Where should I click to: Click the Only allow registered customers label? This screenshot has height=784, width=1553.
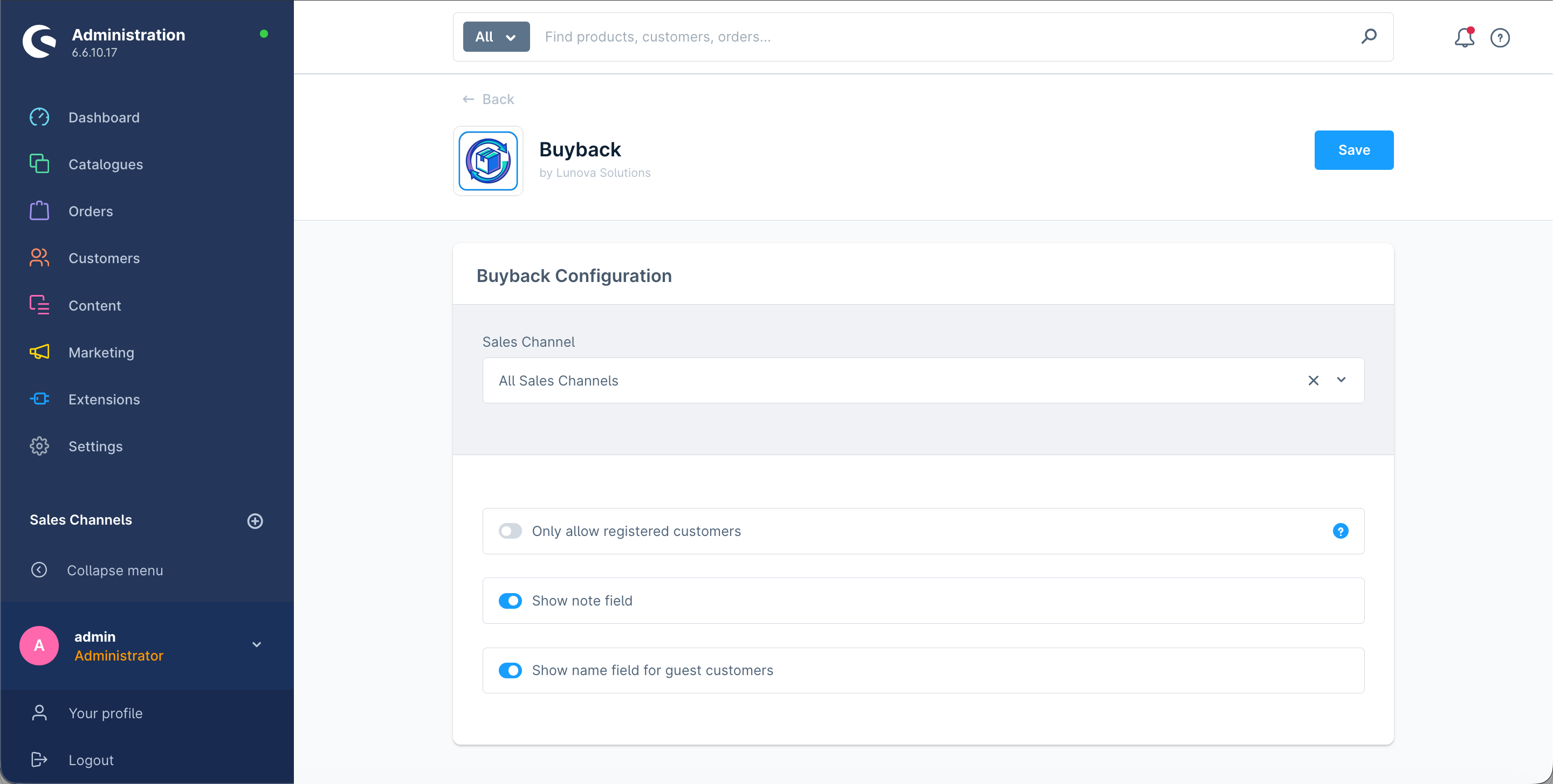[x=636, y=531]
